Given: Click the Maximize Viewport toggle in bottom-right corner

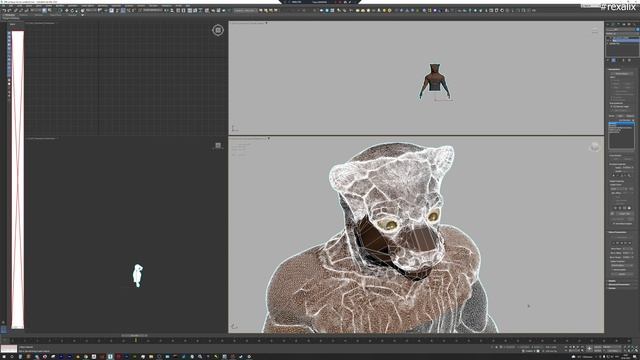Looking at the screenshot, I should [636, 351].
